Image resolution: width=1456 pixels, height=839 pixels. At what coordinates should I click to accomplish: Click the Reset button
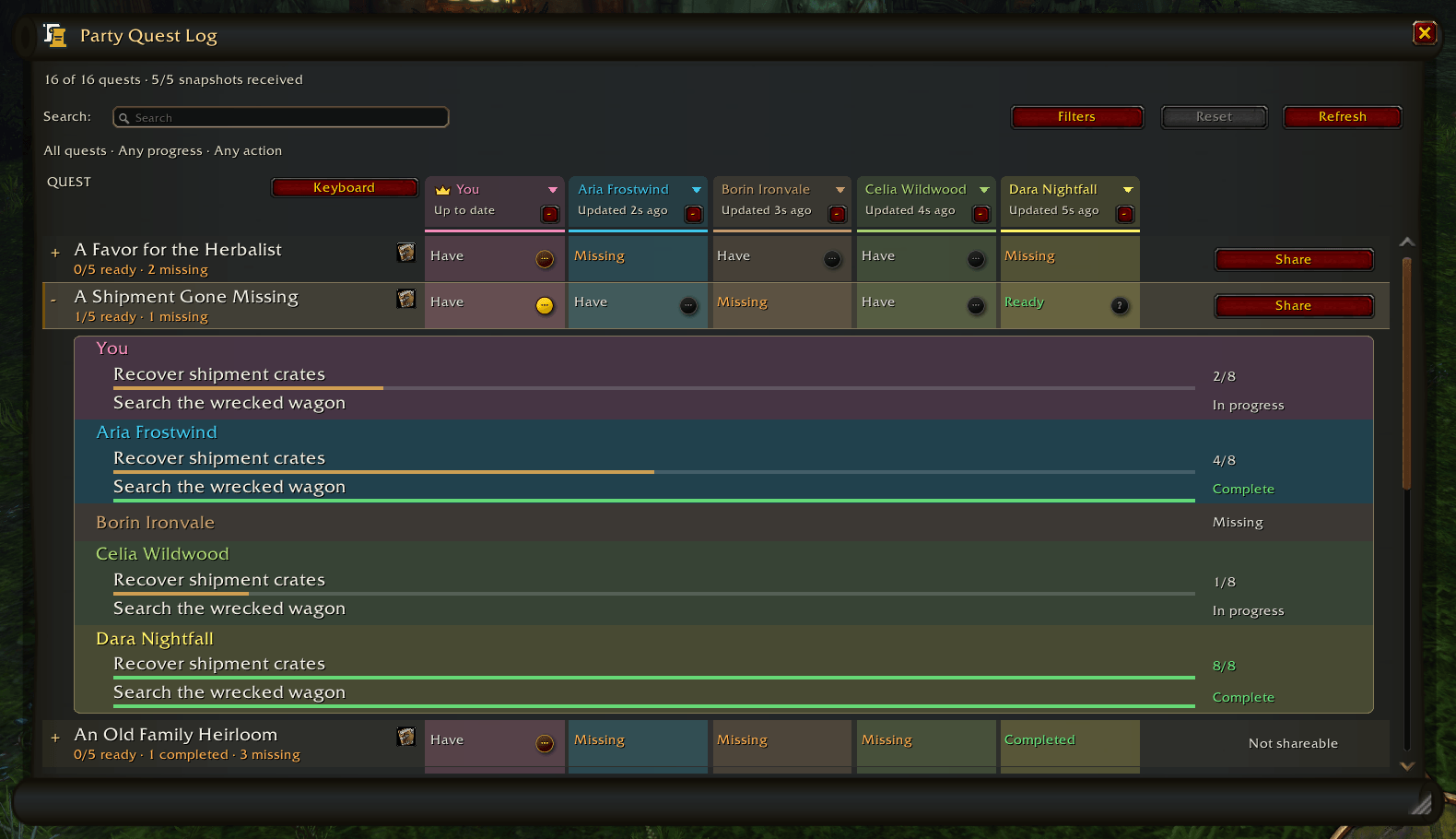pyautogui.click(x=1214, y=117)
